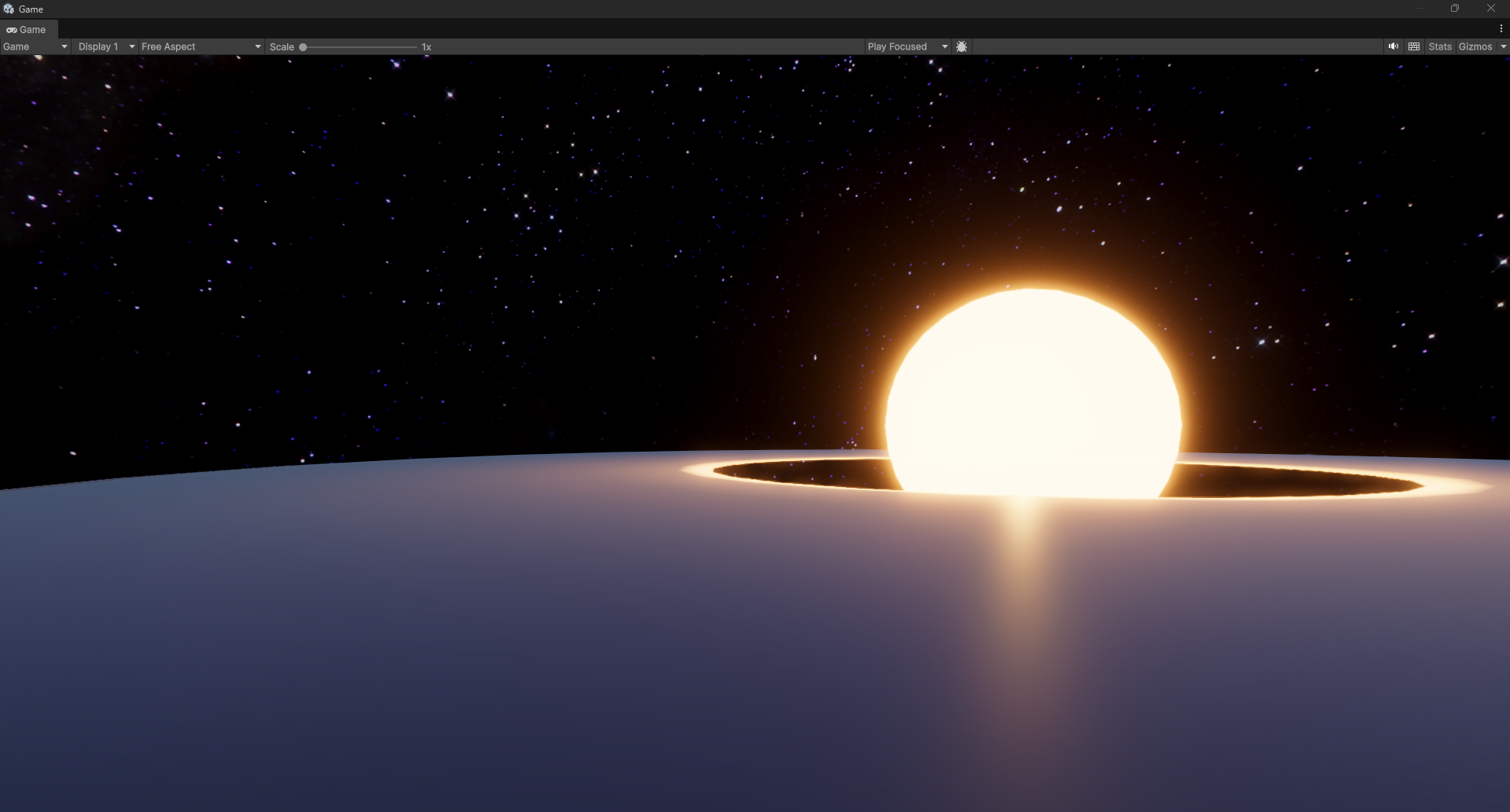Open the Play Focused dropdown
The width and height of the screenshot is (1510, 812).
pos(908,46)
